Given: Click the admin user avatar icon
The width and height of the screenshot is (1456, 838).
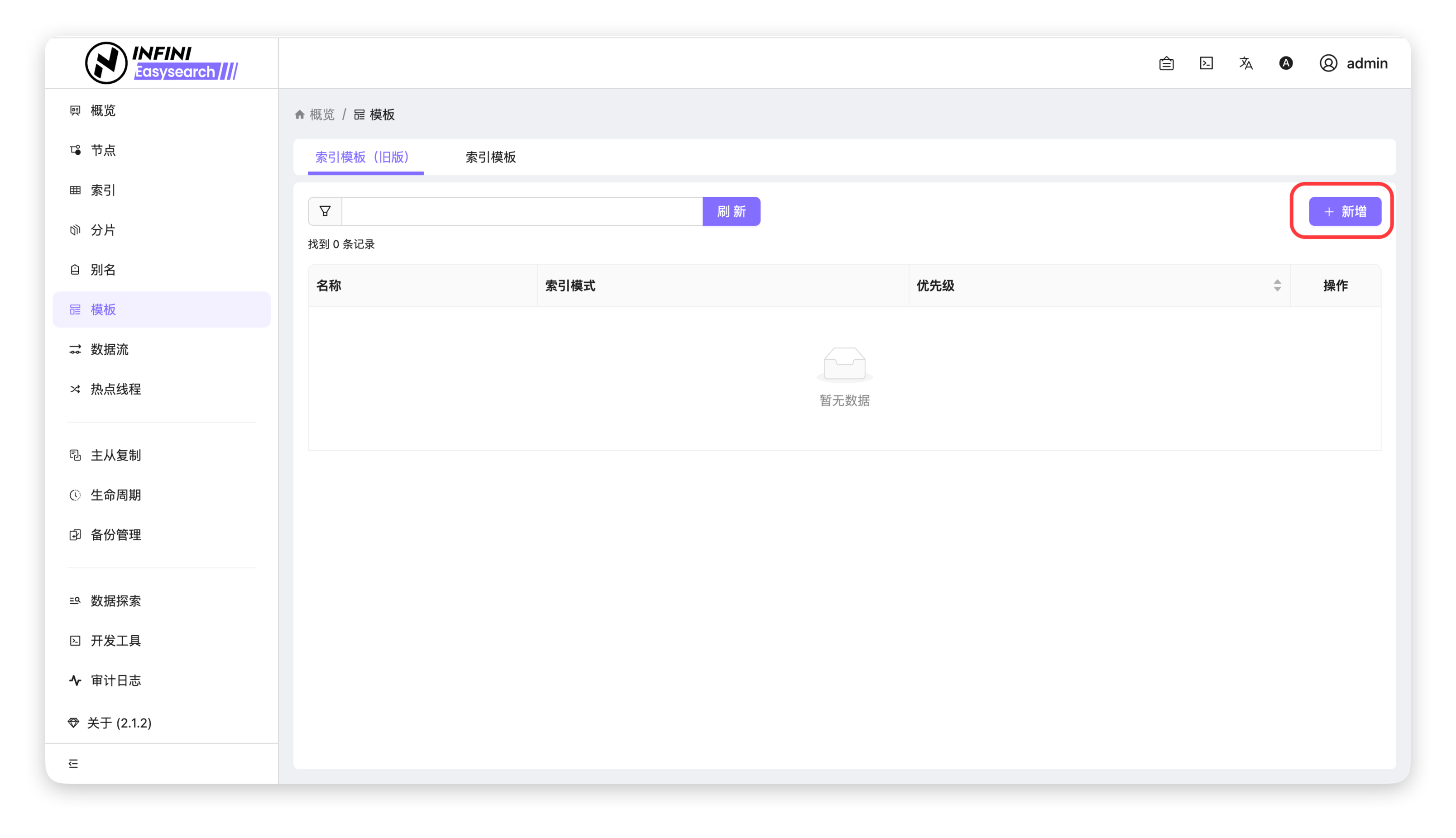Looking at the screenshot, I should [x=1328, y=63].
